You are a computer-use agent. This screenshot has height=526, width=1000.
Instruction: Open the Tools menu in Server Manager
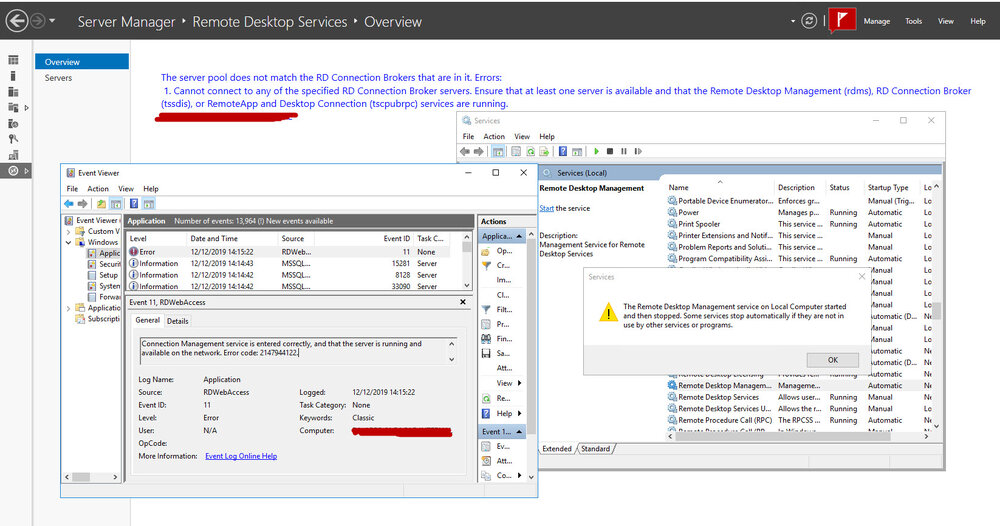pos(913,21)
